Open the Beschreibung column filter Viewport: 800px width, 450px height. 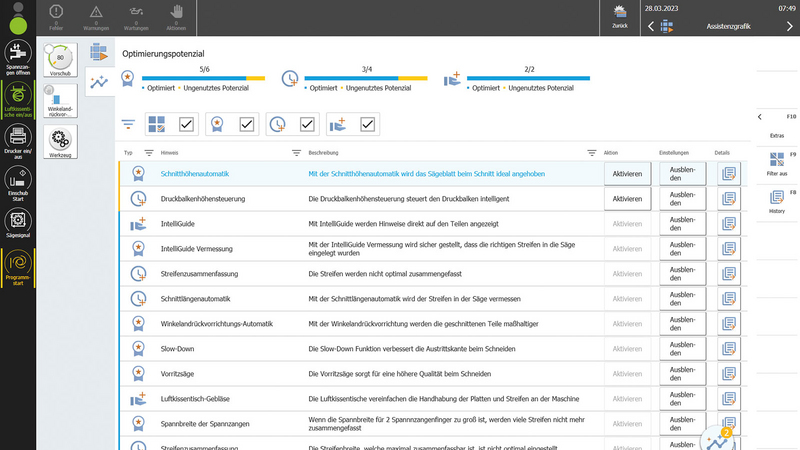click(591, 153)
